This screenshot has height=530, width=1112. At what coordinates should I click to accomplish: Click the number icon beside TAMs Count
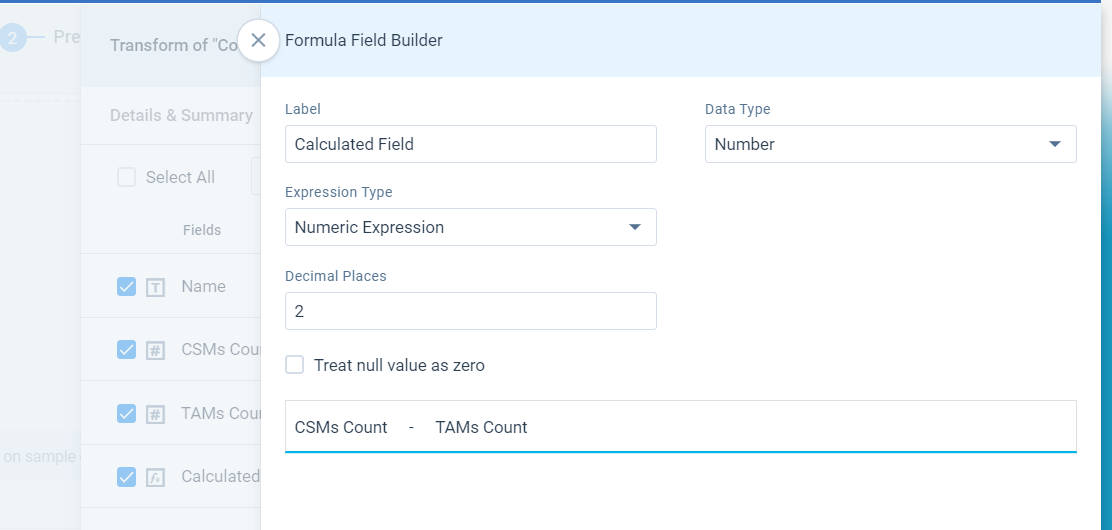tap(155, 414)
